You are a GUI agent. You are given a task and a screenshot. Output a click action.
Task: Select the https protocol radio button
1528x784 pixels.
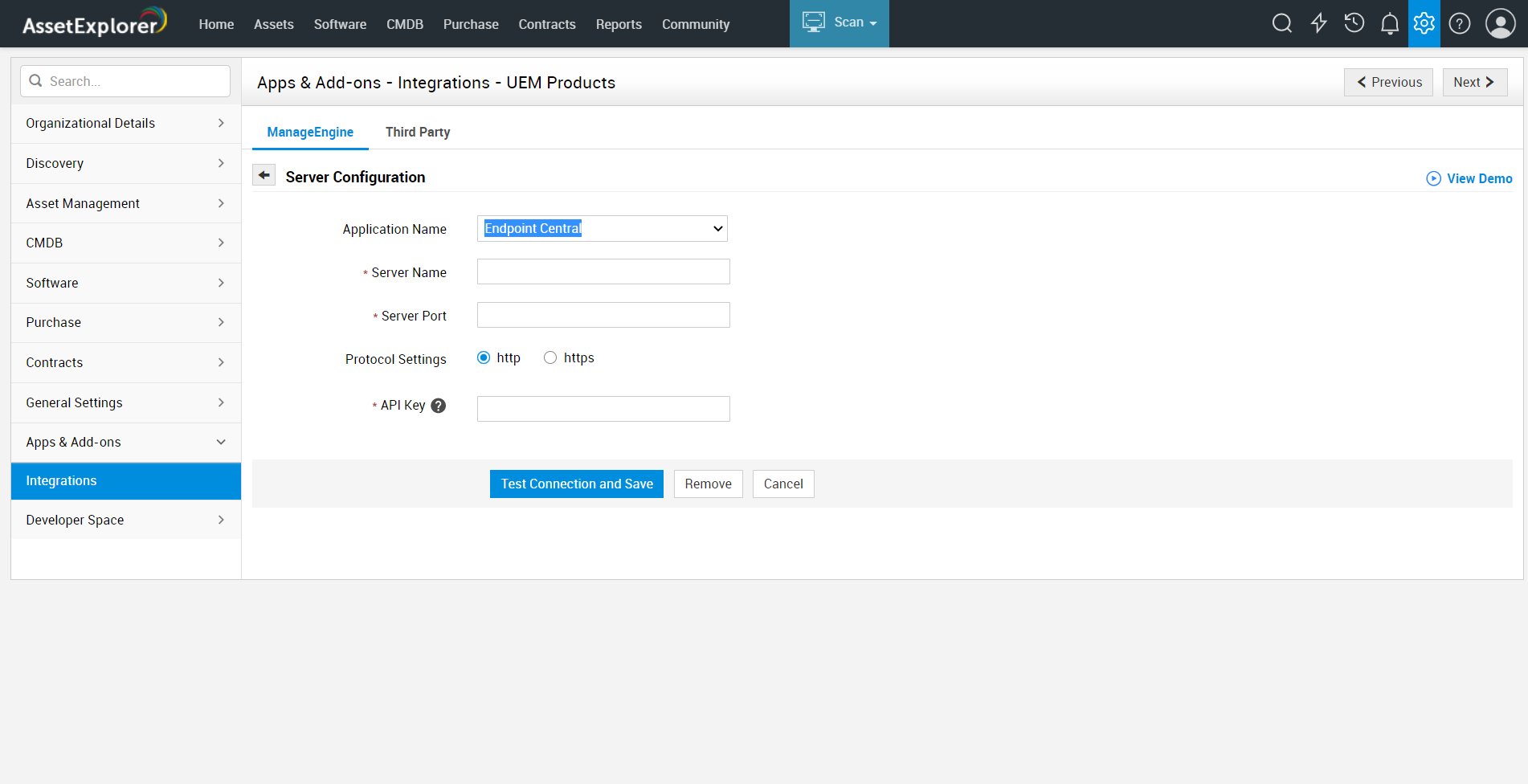(x=550, y=358)
